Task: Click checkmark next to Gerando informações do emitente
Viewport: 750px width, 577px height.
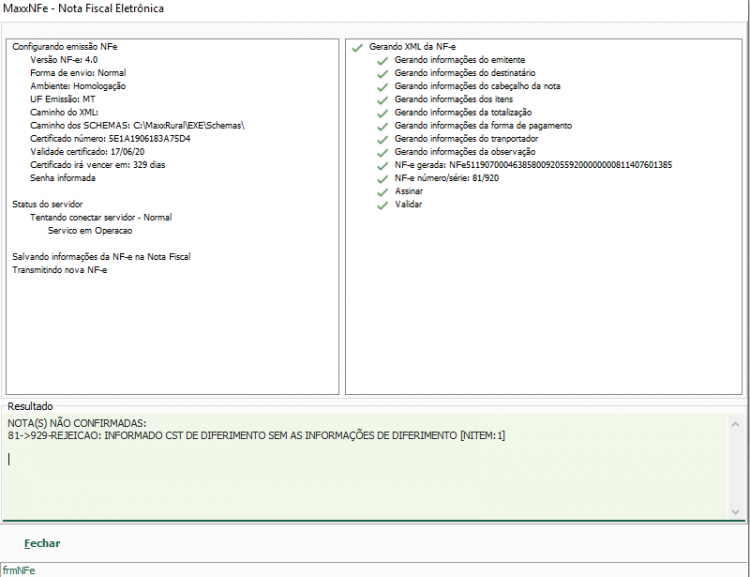Action: 382,61
